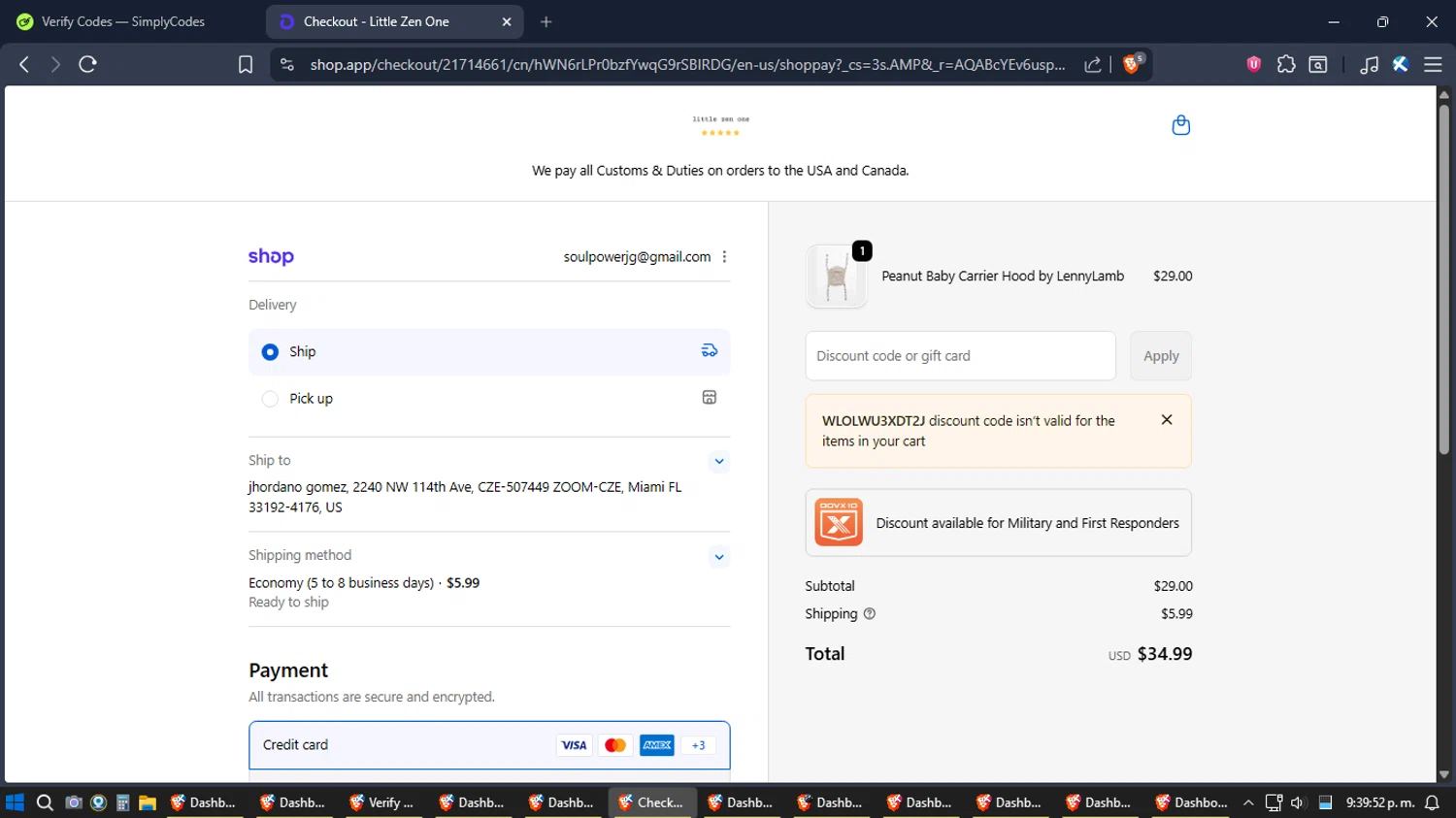Open Brave Shields lion icon
The image size is (1456, 818).
[1132, 64]
